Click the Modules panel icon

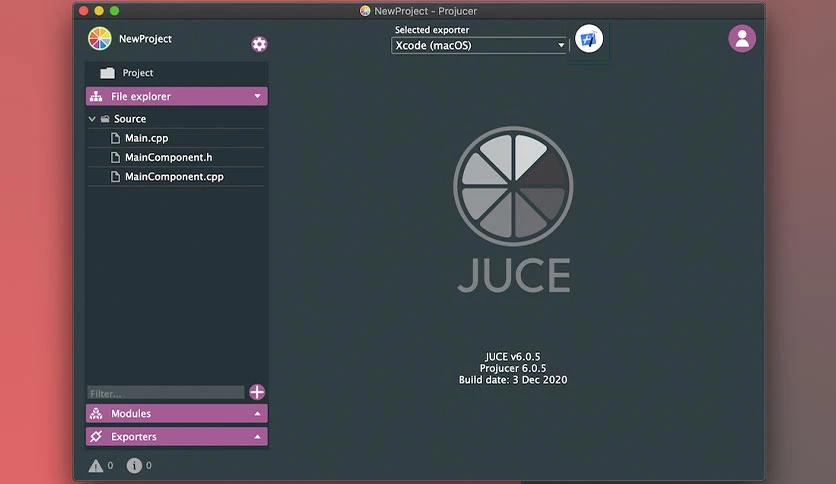[x=96, y=413]
